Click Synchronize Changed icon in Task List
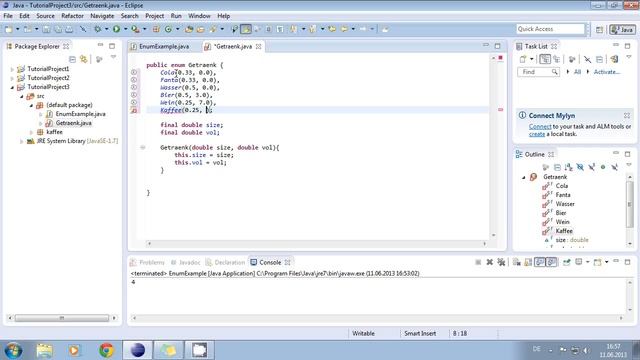Viewport: 640px width, 360px height. pyautogui.click(x=614, y=59)
